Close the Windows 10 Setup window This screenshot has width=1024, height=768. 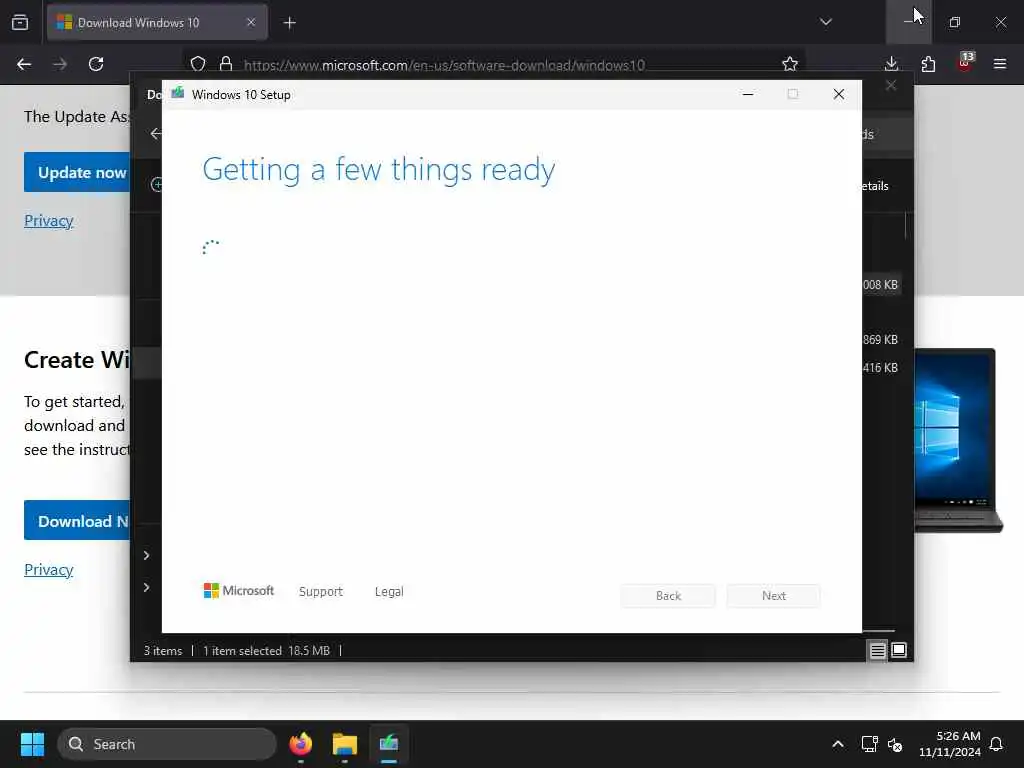pos(839,95)
